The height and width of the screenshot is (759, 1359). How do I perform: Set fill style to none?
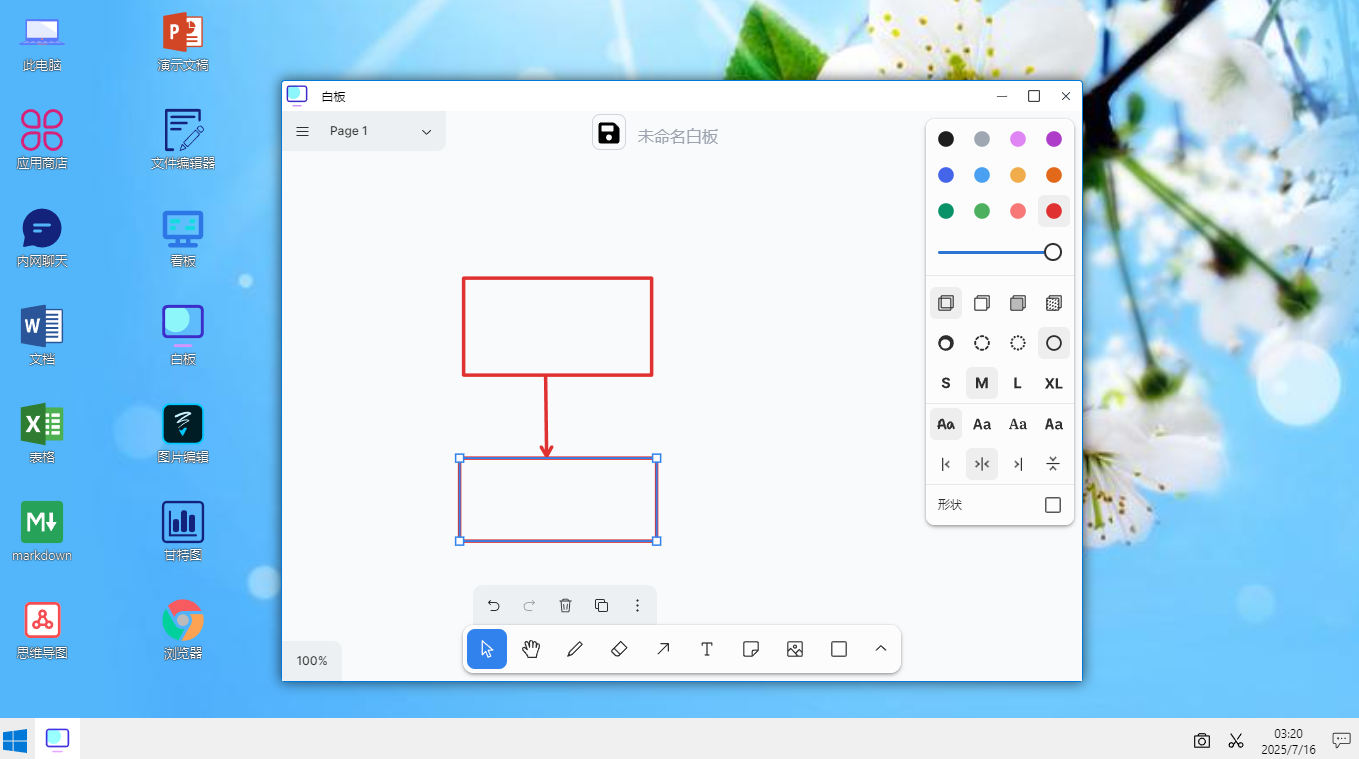click(946, 302)
